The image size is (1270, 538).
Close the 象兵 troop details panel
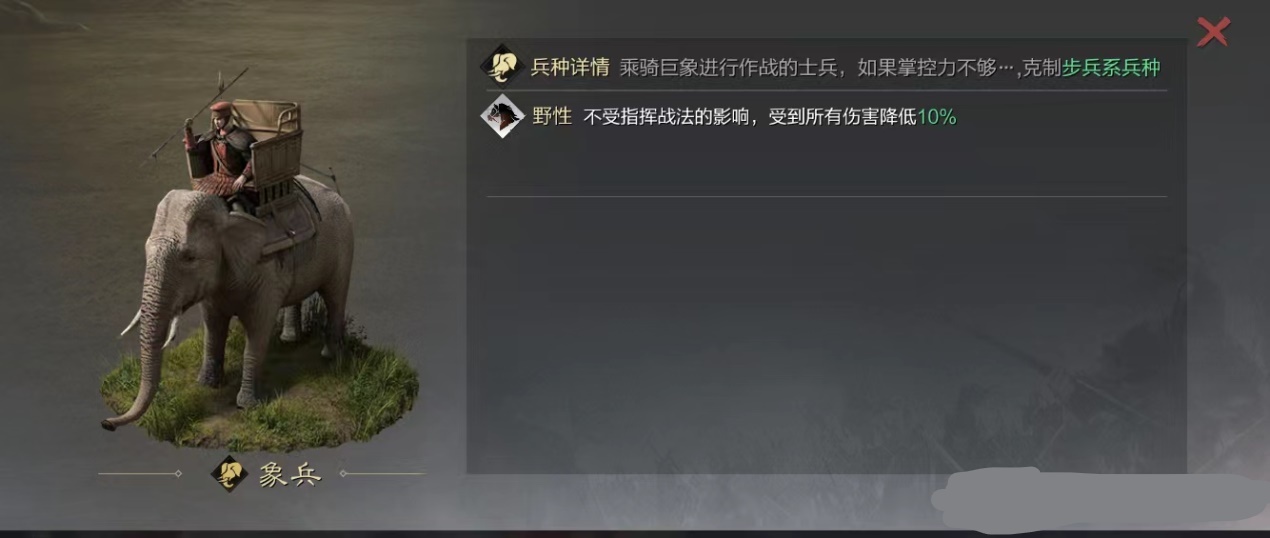pyautogui.click(x=1213, y=32)
